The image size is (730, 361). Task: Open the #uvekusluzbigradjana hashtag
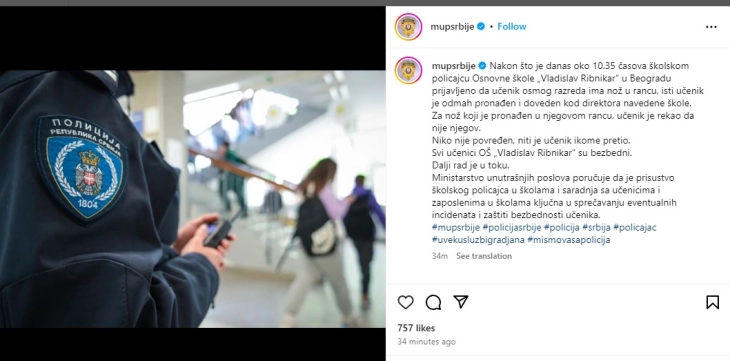(478, 240)
